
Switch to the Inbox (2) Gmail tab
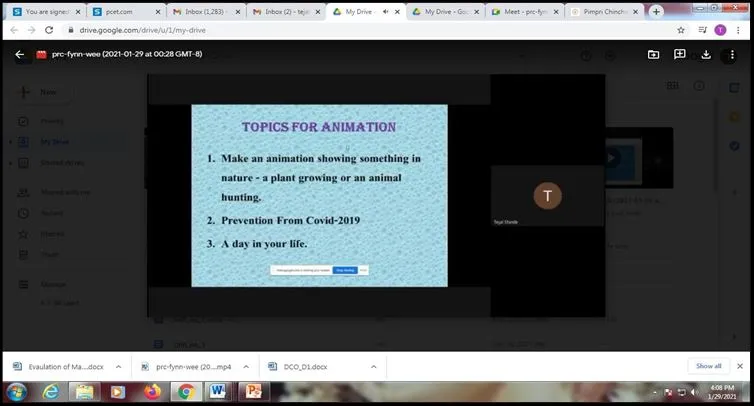[x=286, y=12]
